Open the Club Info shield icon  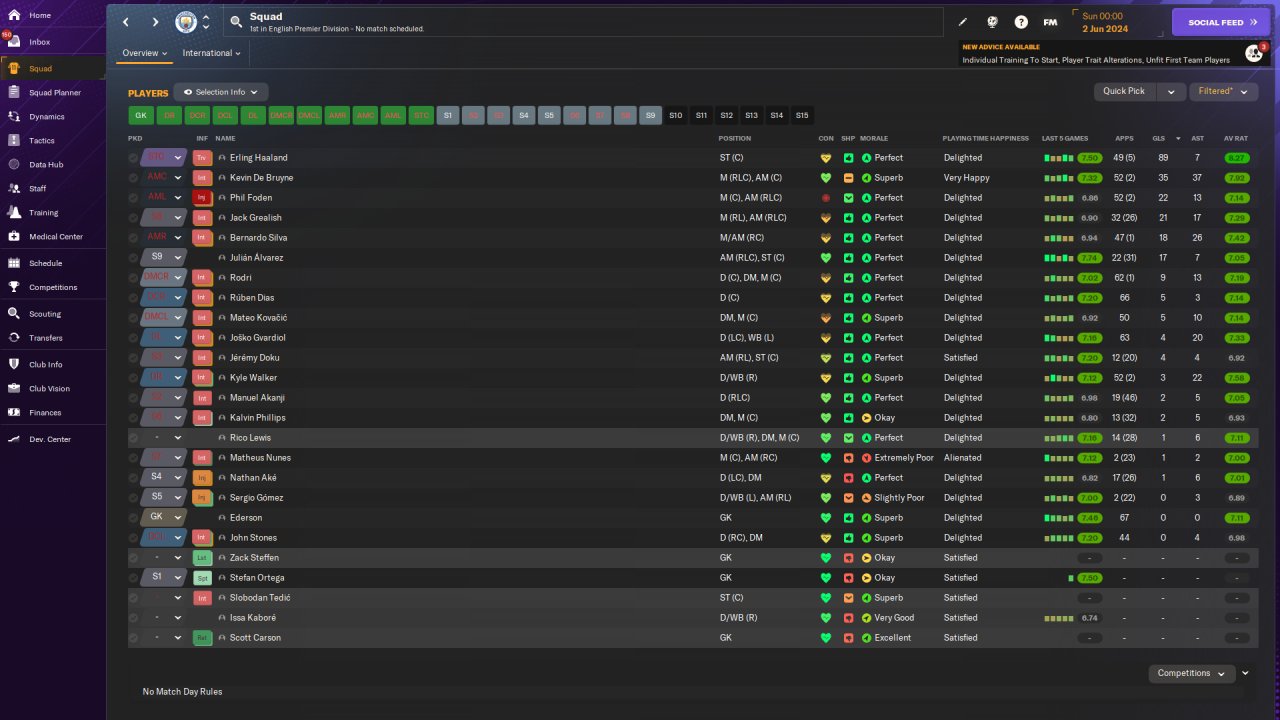[14, 364]
